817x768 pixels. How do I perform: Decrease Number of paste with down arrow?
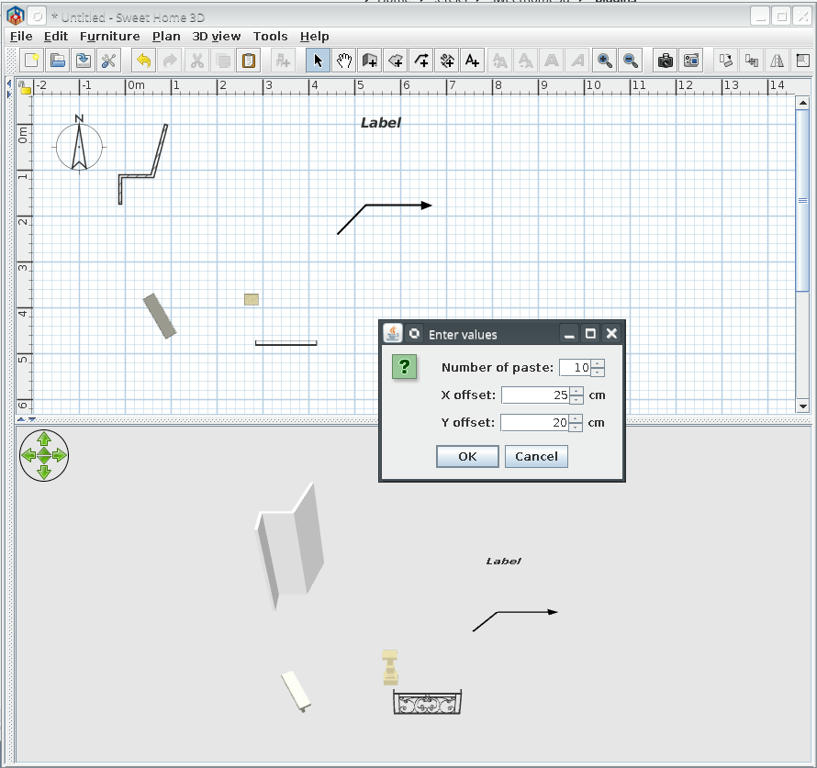pyautogui.click(x=598, y=371)
